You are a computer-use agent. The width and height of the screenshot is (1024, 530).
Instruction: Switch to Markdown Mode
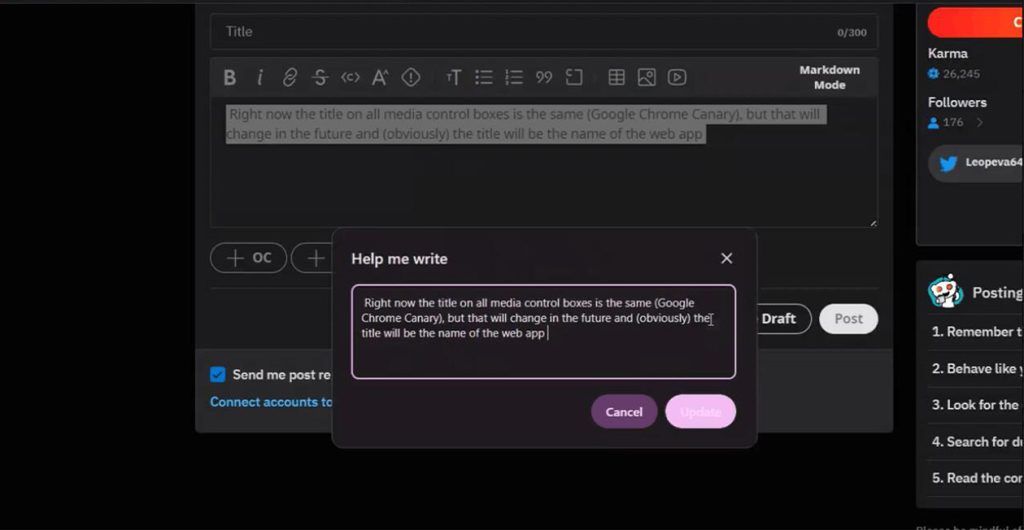[829, 77]
